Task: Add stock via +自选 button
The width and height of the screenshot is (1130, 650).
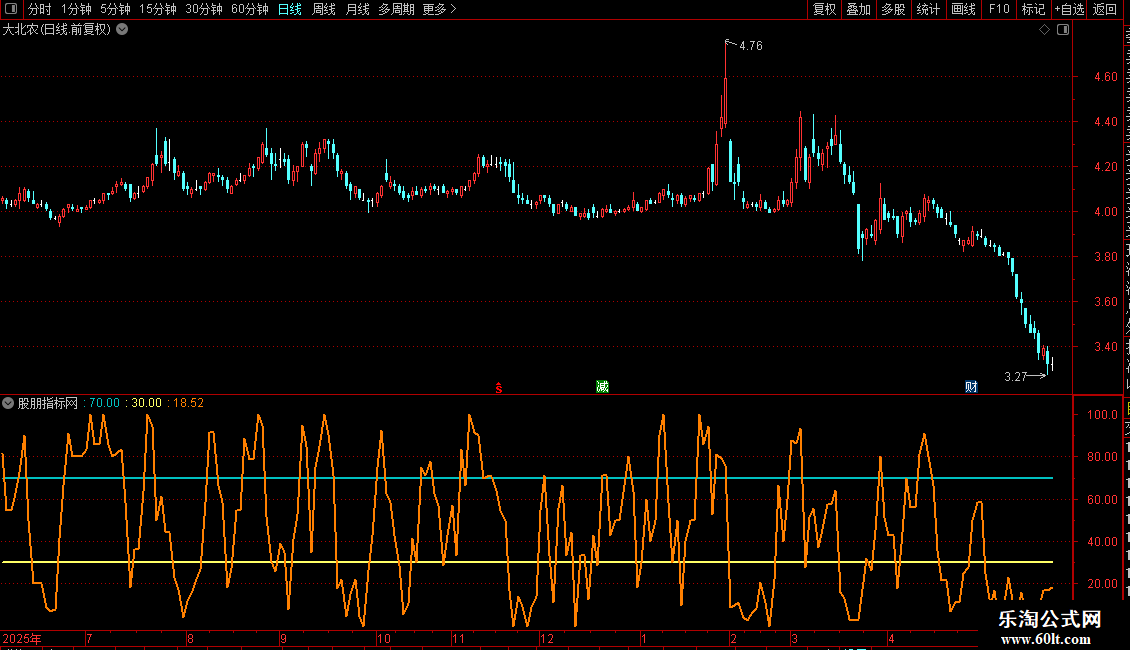Action: click(1069, 9)
